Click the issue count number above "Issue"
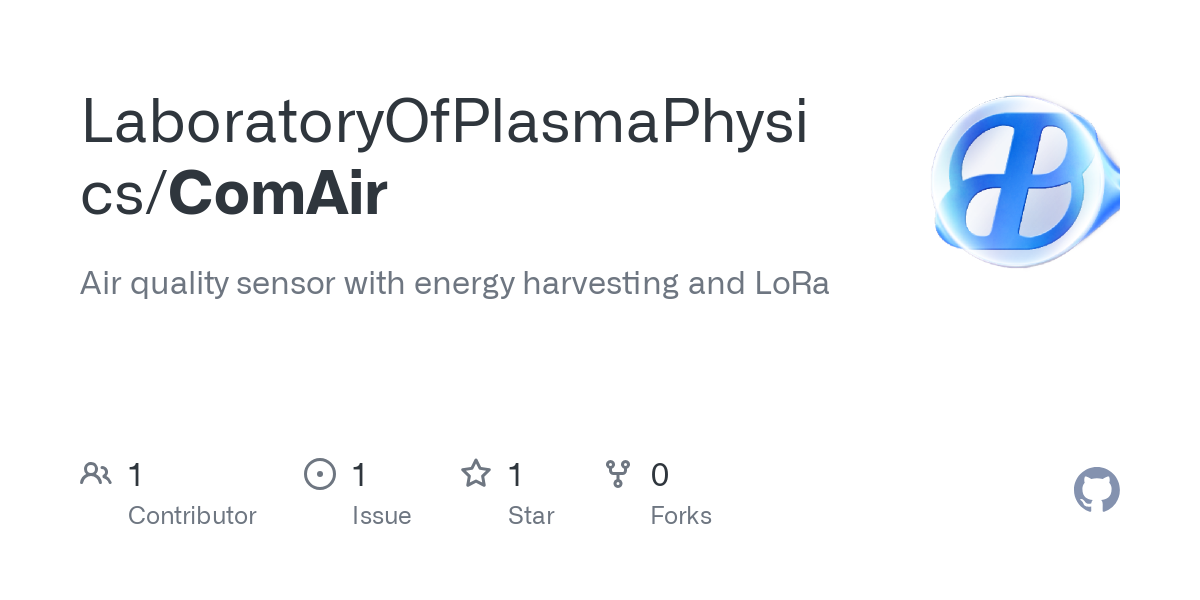1200x600 pixels. click(x=360, y=475)
